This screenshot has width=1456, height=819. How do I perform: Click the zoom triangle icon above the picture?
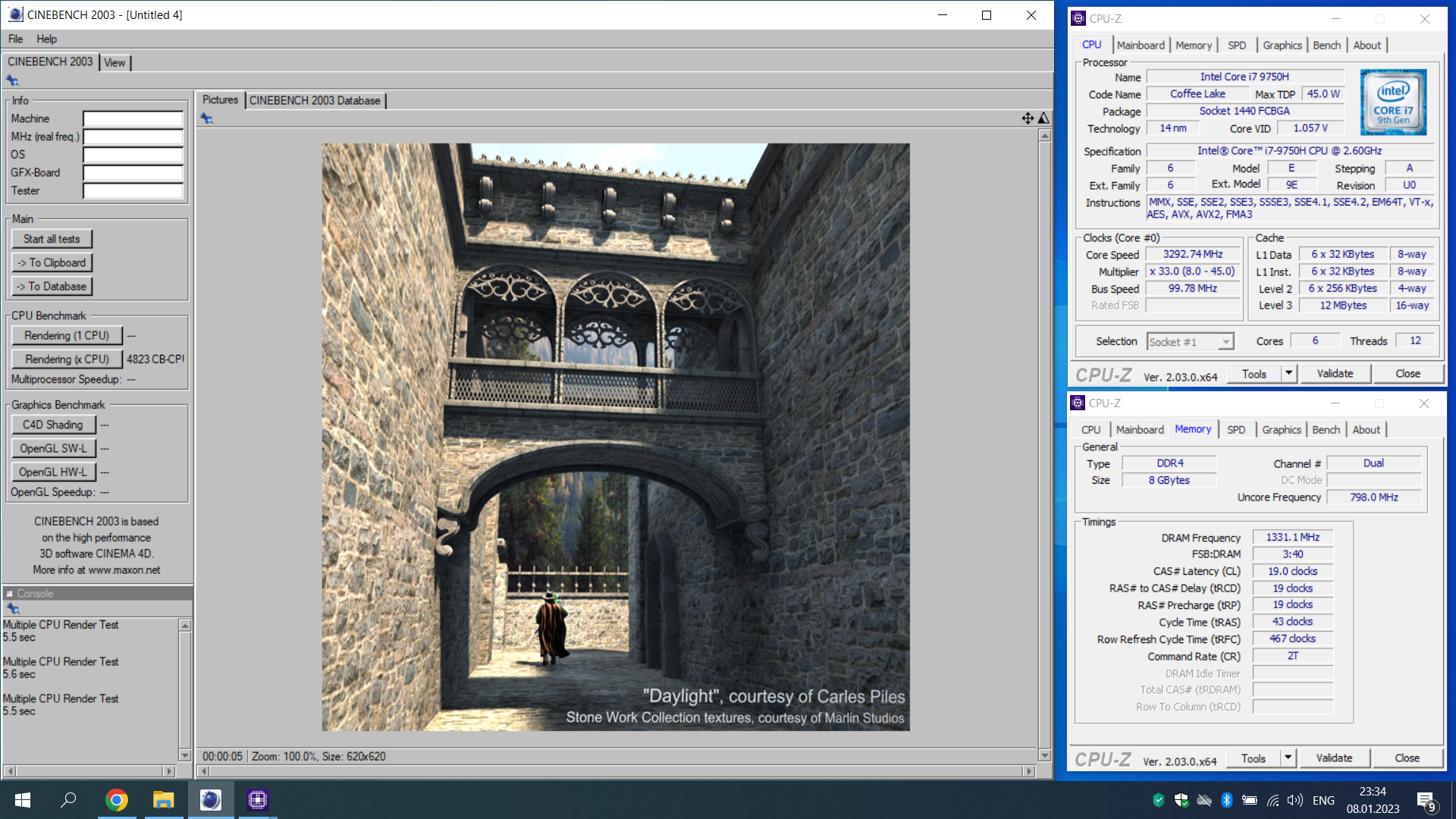coord(1044,118)
